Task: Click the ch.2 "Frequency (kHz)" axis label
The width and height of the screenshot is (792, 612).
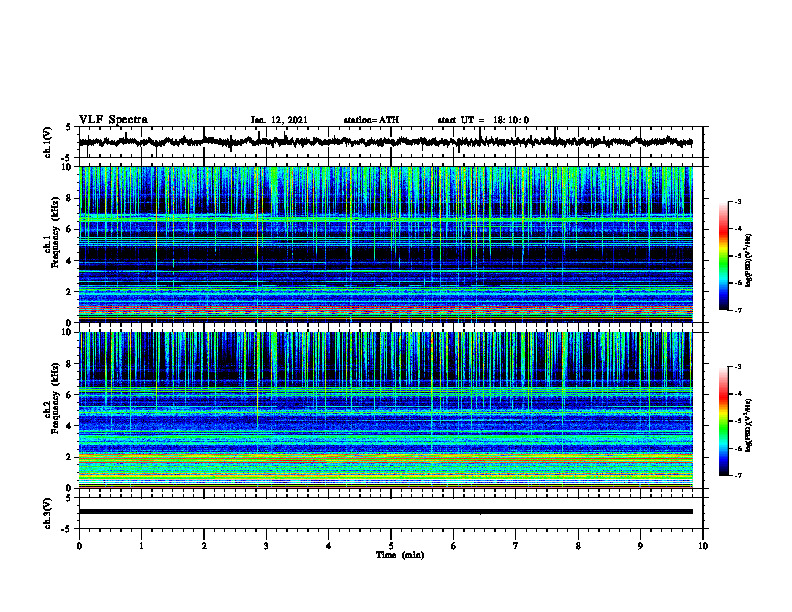Action: pos(55,398)
